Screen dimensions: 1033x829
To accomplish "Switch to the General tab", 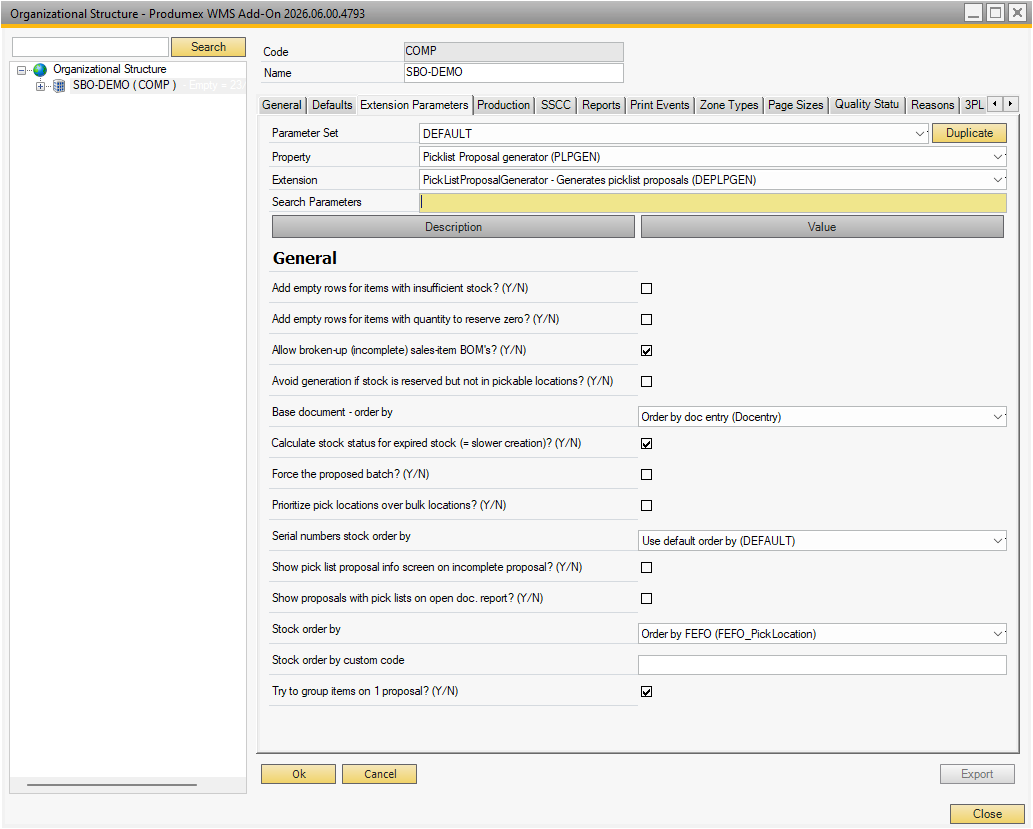I will point(281,105).
